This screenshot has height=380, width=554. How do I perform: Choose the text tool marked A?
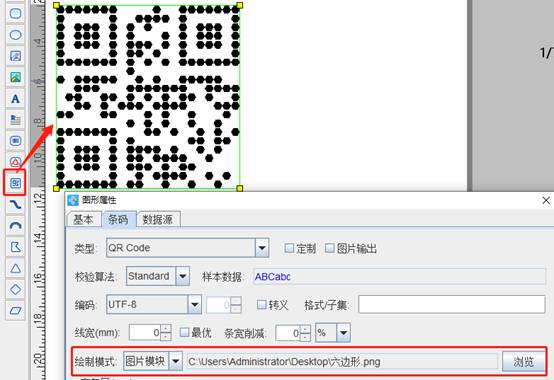click(15, 99)
